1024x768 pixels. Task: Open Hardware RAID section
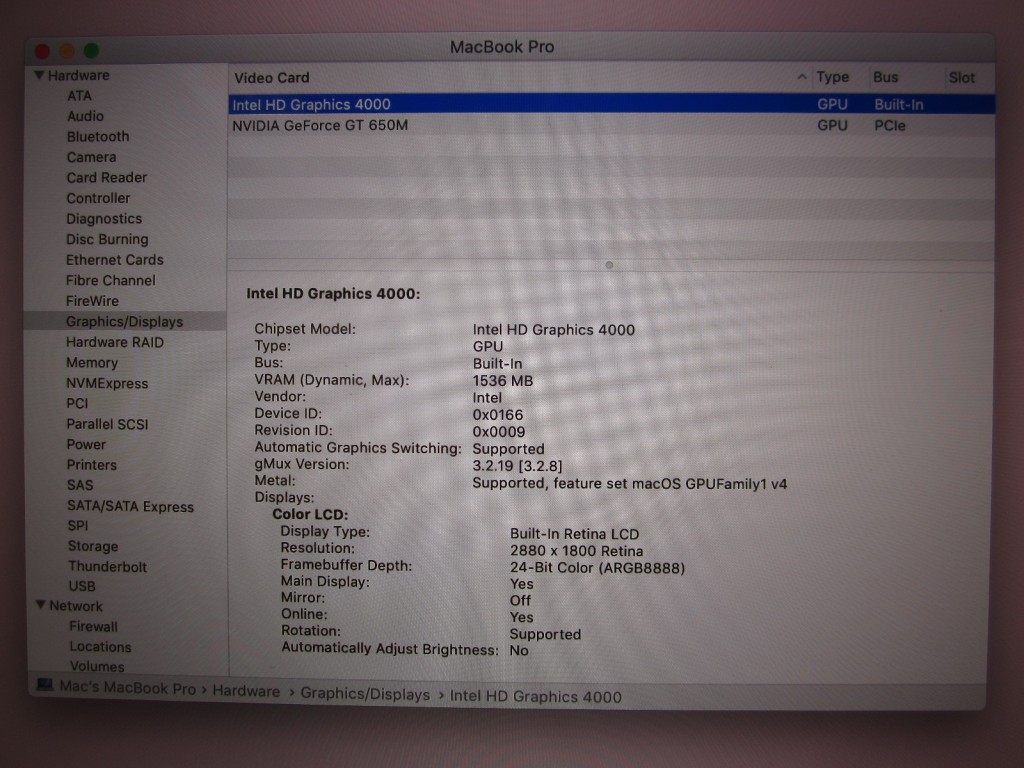(115, 342)
